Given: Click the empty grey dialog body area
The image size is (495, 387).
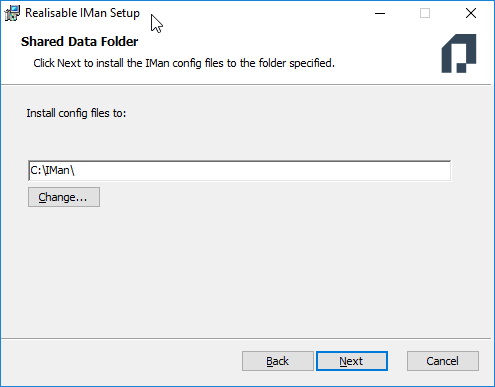Looking at the screenshot, I should click(x=246, y=267).
